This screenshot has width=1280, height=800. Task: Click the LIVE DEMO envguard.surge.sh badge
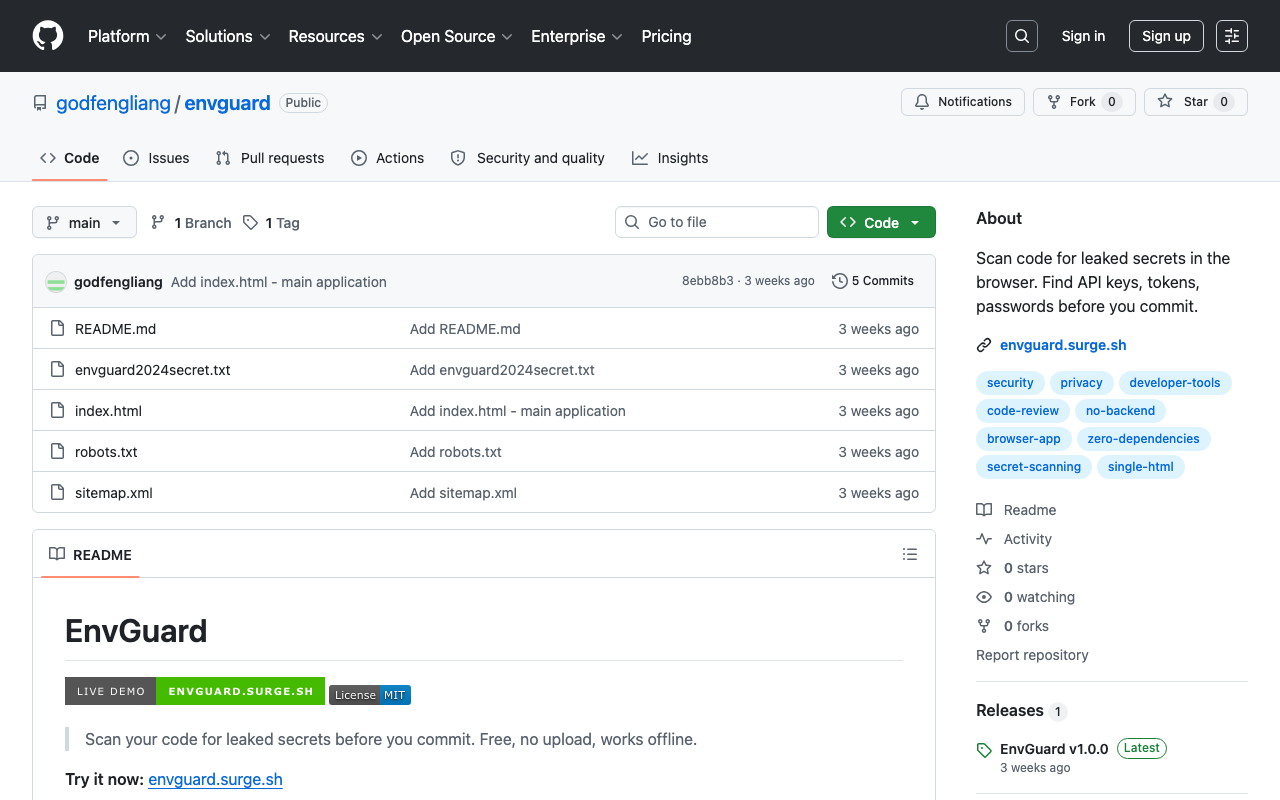[x=195, y=691]
